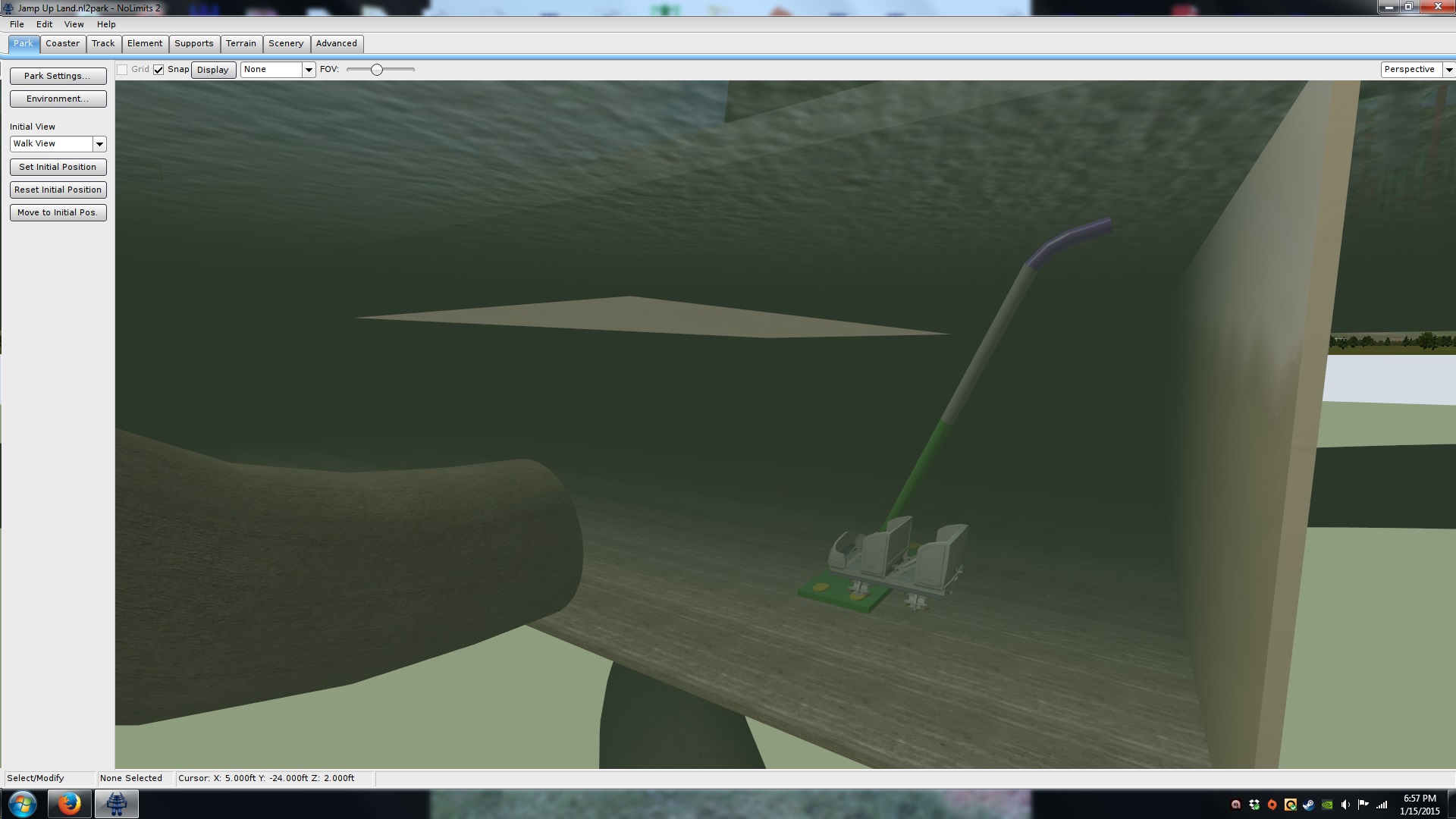Open the volume speaker icon
The height and width of the screenshot is (819, 1456).
[1345, 805]
